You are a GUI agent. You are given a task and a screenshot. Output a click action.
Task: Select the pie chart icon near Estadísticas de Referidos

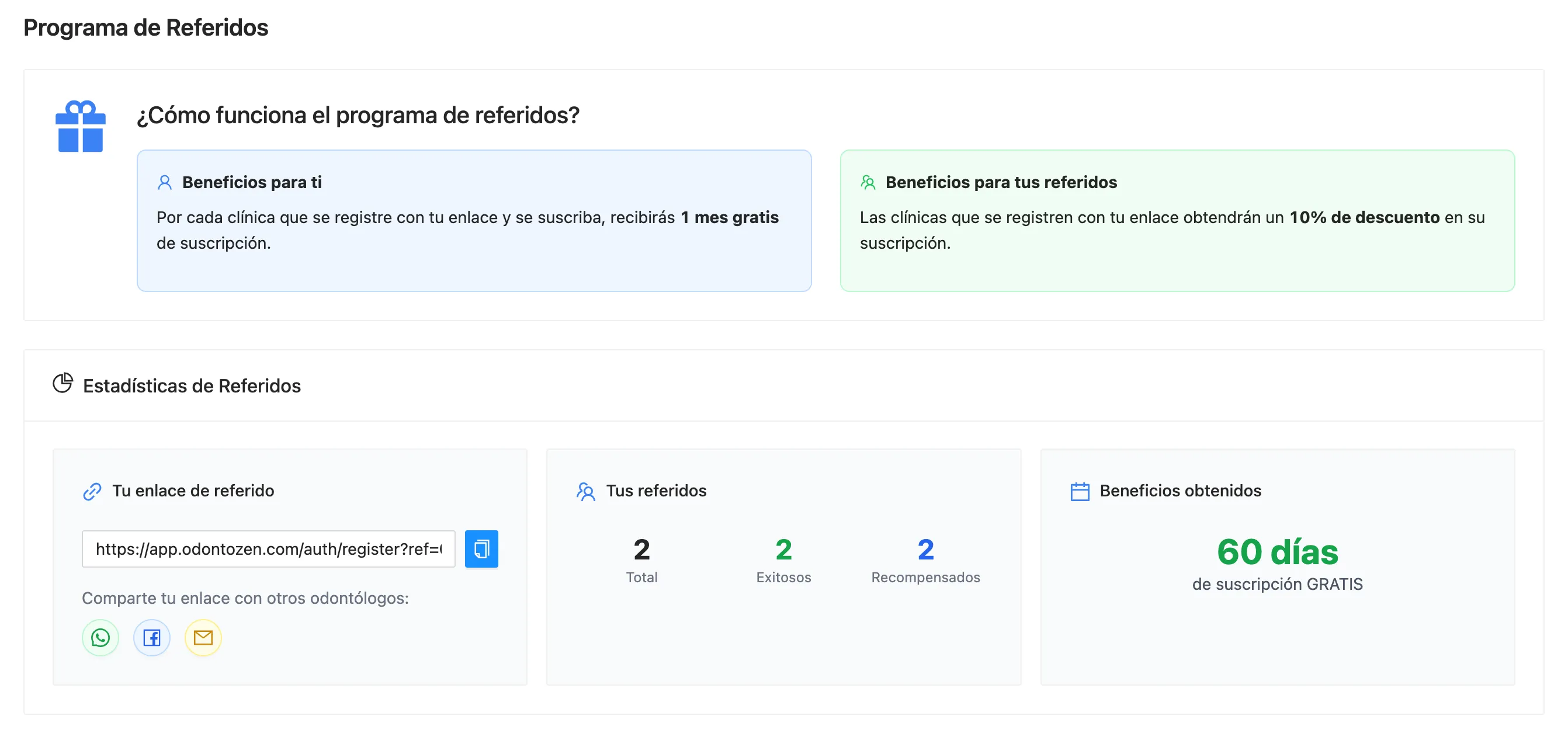(x=63, y=384)
